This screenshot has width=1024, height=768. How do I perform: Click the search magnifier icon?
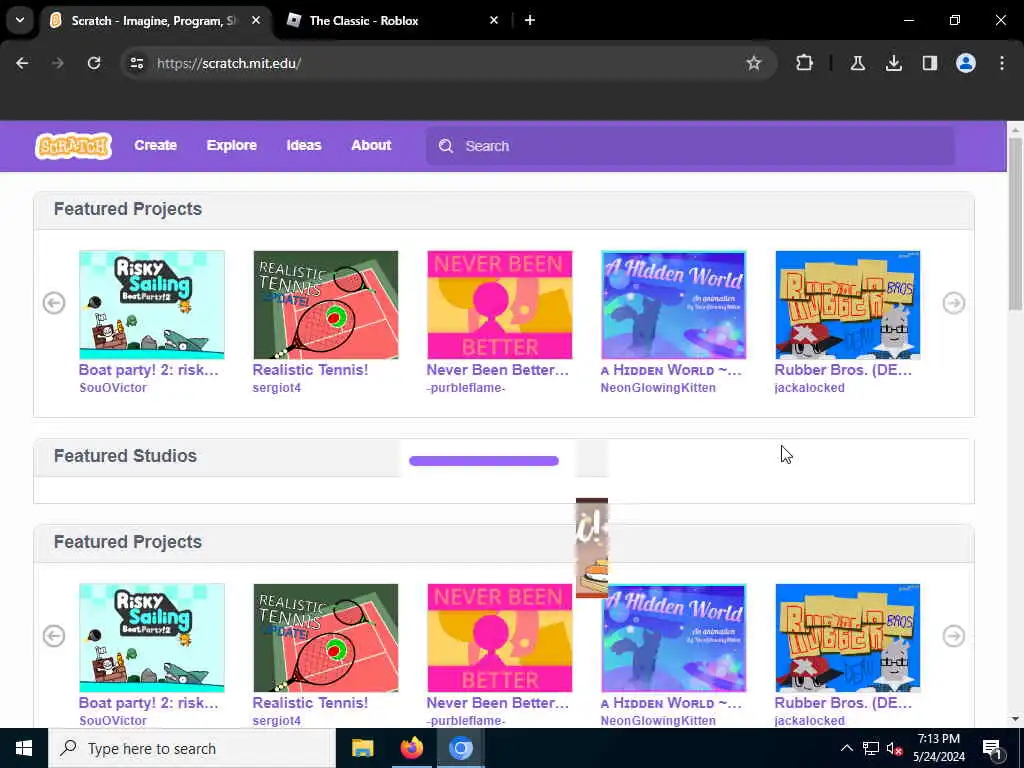(445, 146)
